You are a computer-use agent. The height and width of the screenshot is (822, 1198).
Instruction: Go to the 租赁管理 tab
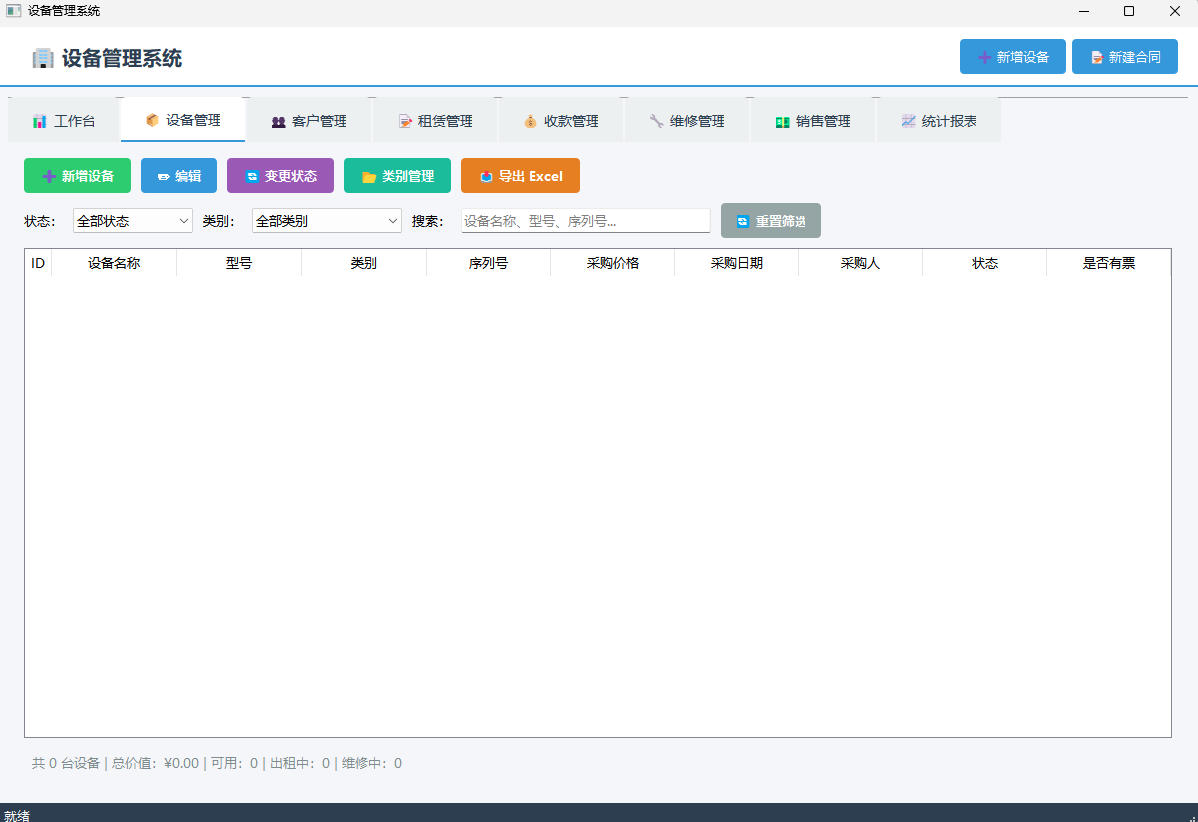click(x=434, y=121)
